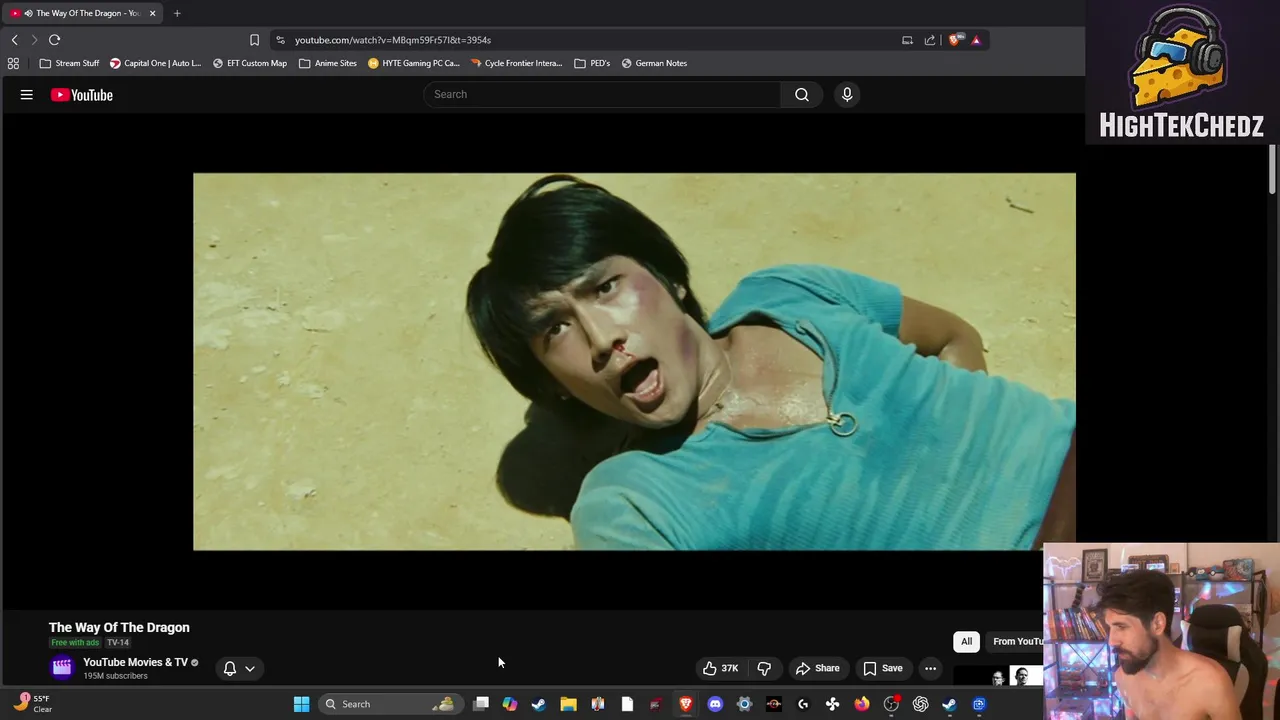Open the German Notes bookmark

tap(654, 63)
